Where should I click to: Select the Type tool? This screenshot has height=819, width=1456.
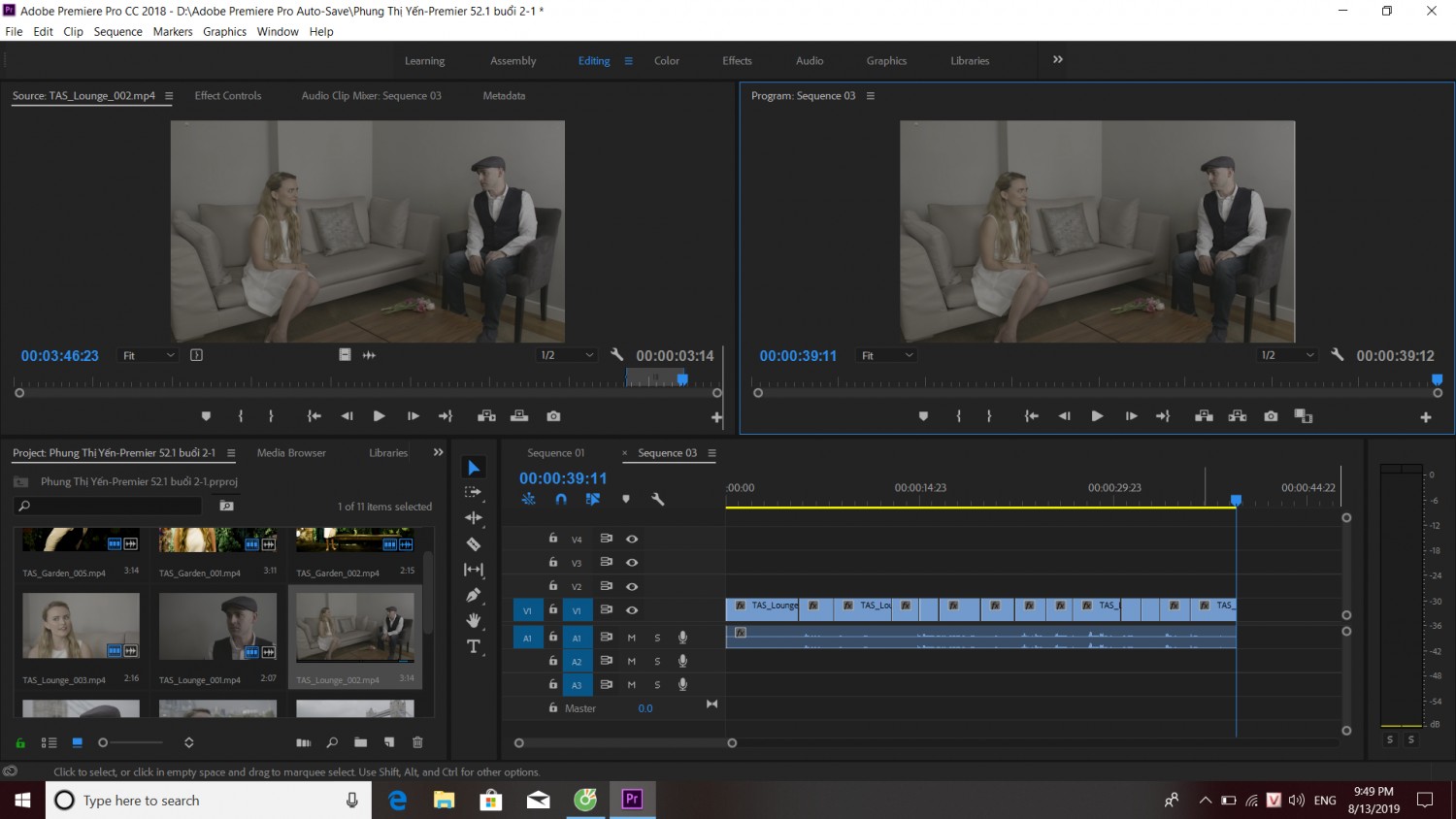click(x=474, y=646)
